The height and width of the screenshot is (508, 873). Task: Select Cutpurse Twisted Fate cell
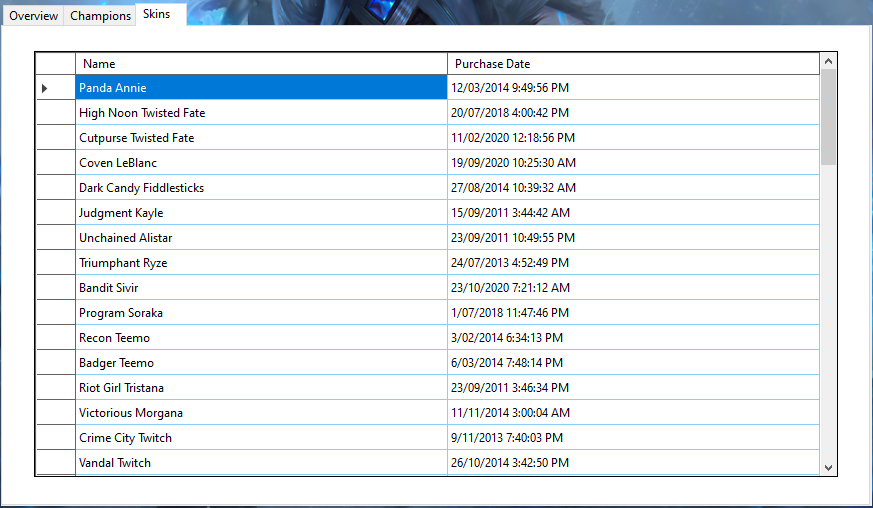click(261, 138)
